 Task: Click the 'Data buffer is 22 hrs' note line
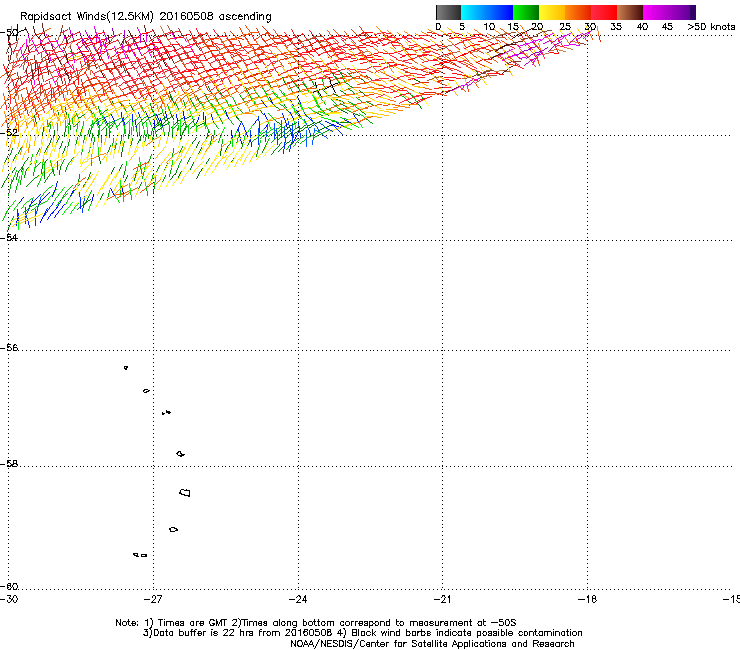tap(362, 633)
